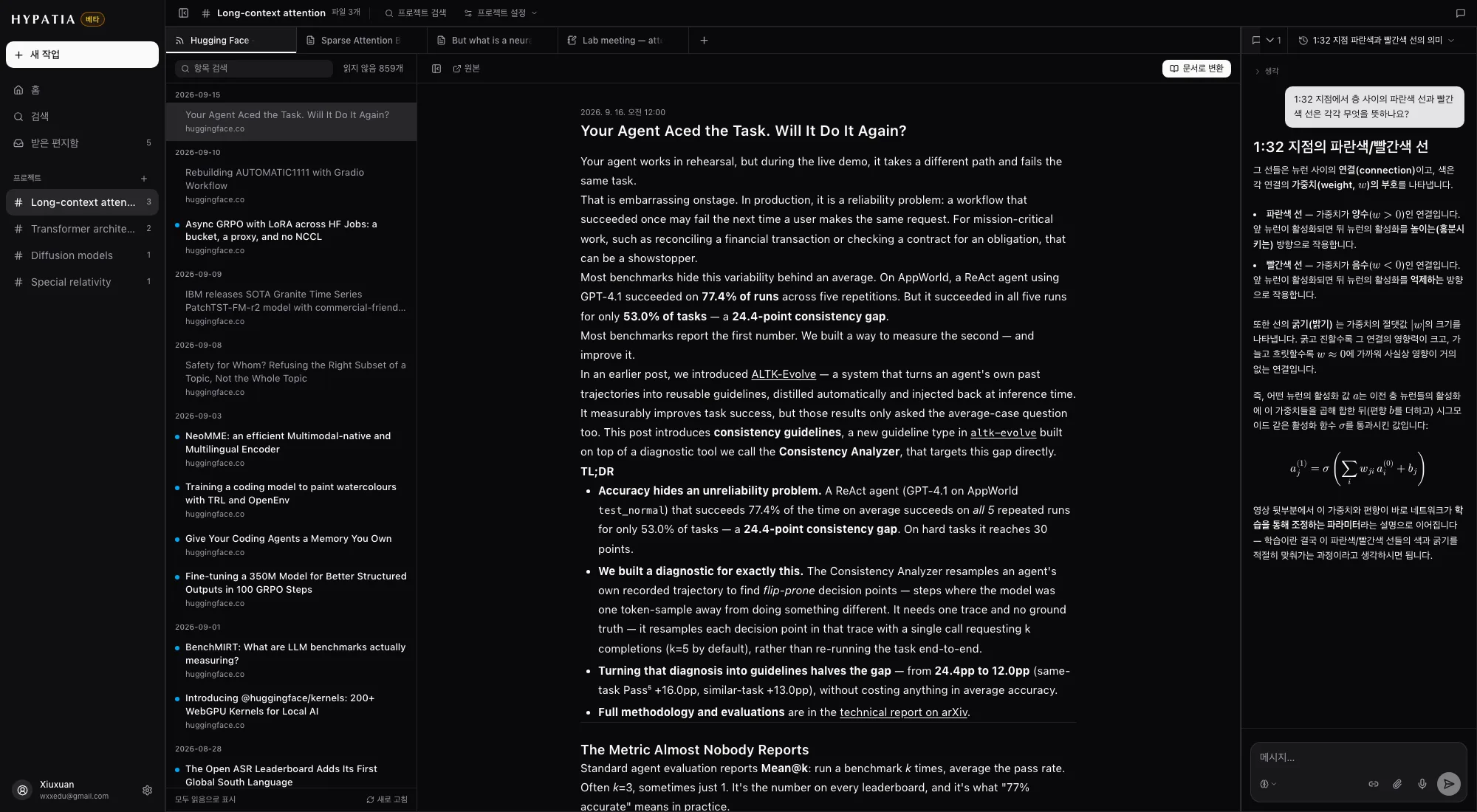Click the 파일 3개 file count label
Image resolution: width=1477 pixels, height=812 pixels.
tap(346, 13)
